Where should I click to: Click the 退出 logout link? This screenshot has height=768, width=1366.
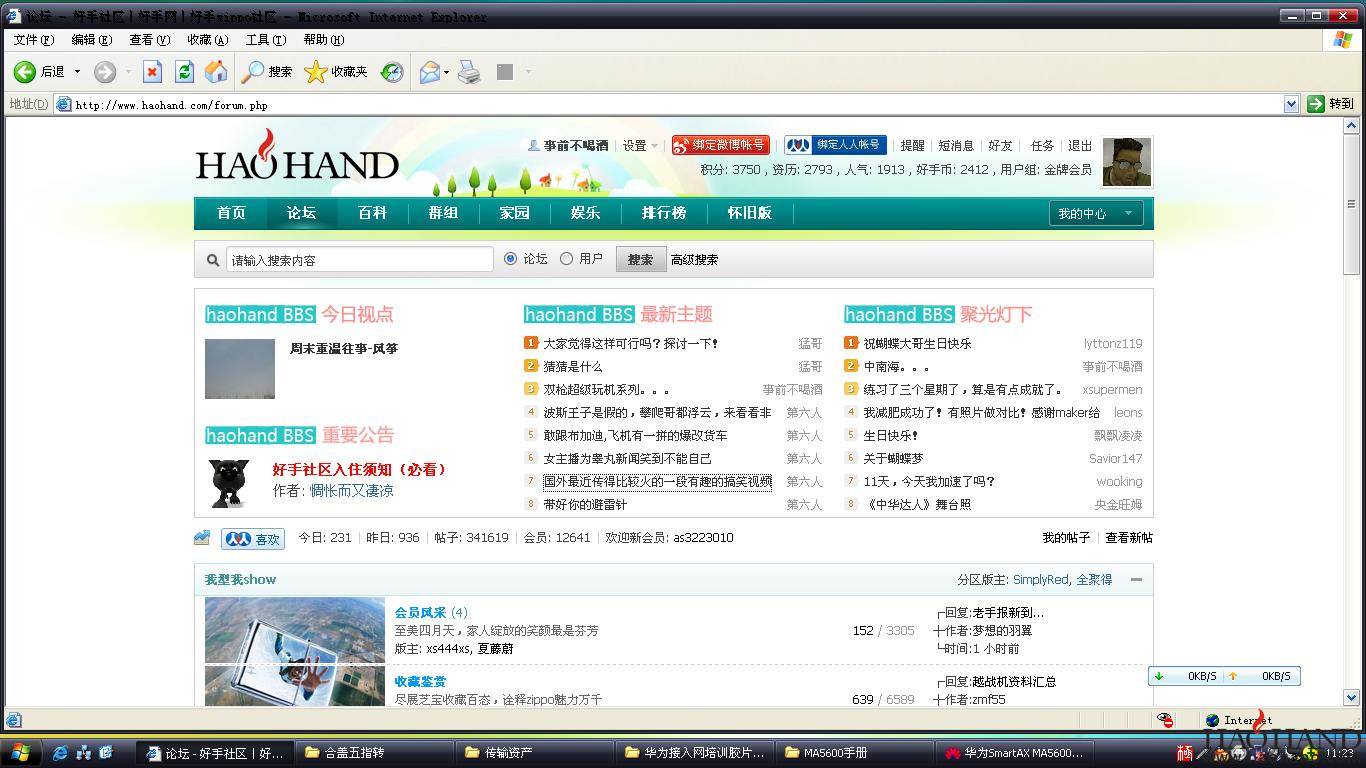[x=1080, y=146]
